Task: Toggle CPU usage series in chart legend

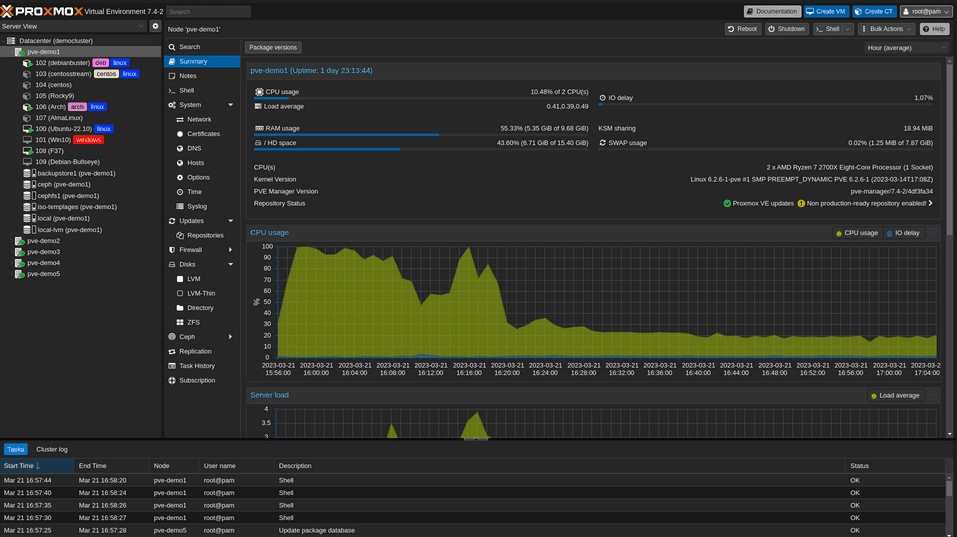Action: point(857,233)
